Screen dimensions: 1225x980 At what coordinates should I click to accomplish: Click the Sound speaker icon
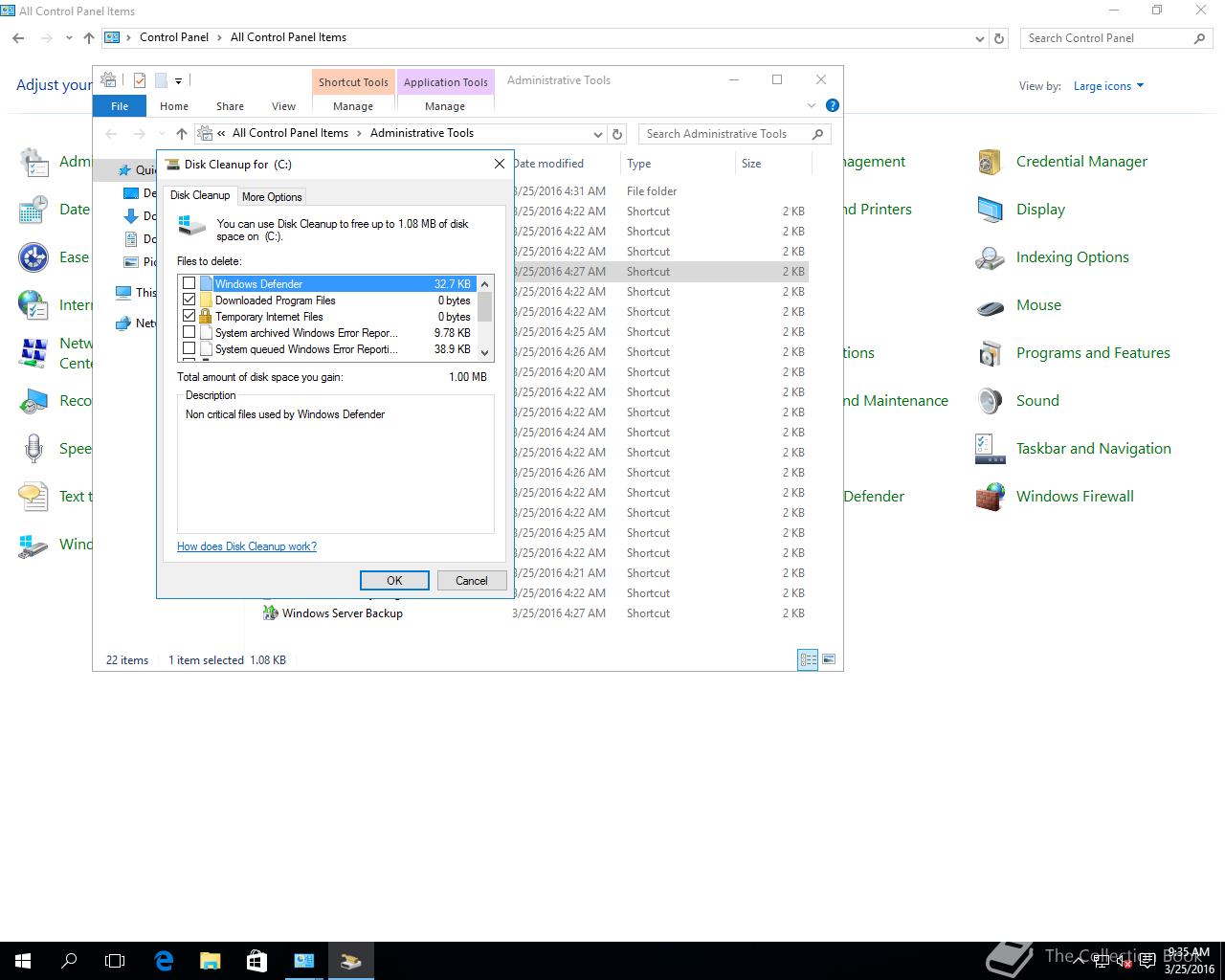990,401
